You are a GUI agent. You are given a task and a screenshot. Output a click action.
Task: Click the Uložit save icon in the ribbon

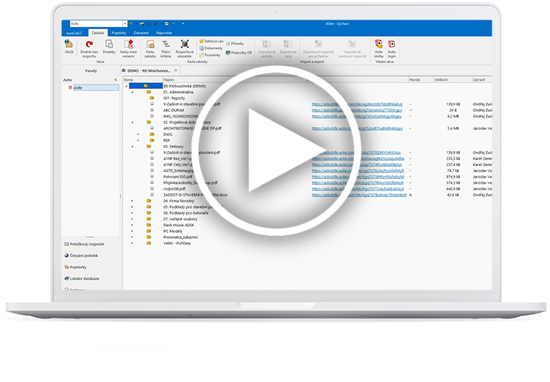coord(69,47)
